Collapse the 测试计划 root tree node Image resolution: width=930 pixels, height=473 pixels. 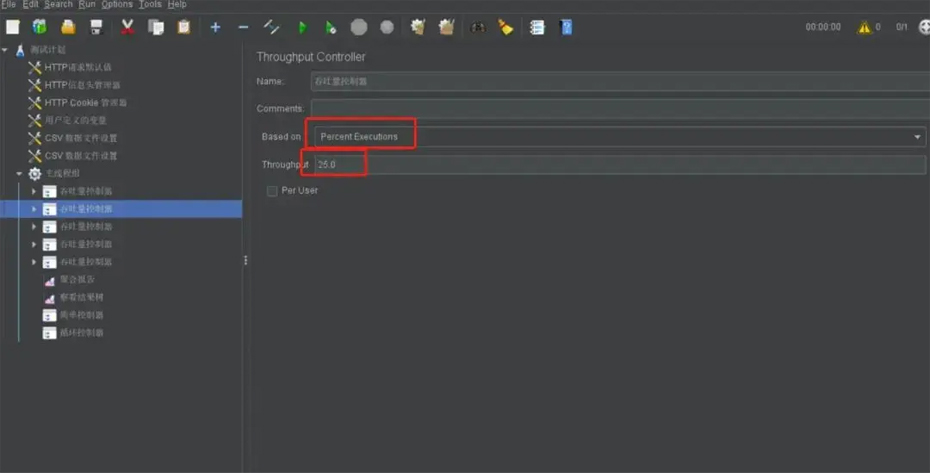[x=5, y=51]
